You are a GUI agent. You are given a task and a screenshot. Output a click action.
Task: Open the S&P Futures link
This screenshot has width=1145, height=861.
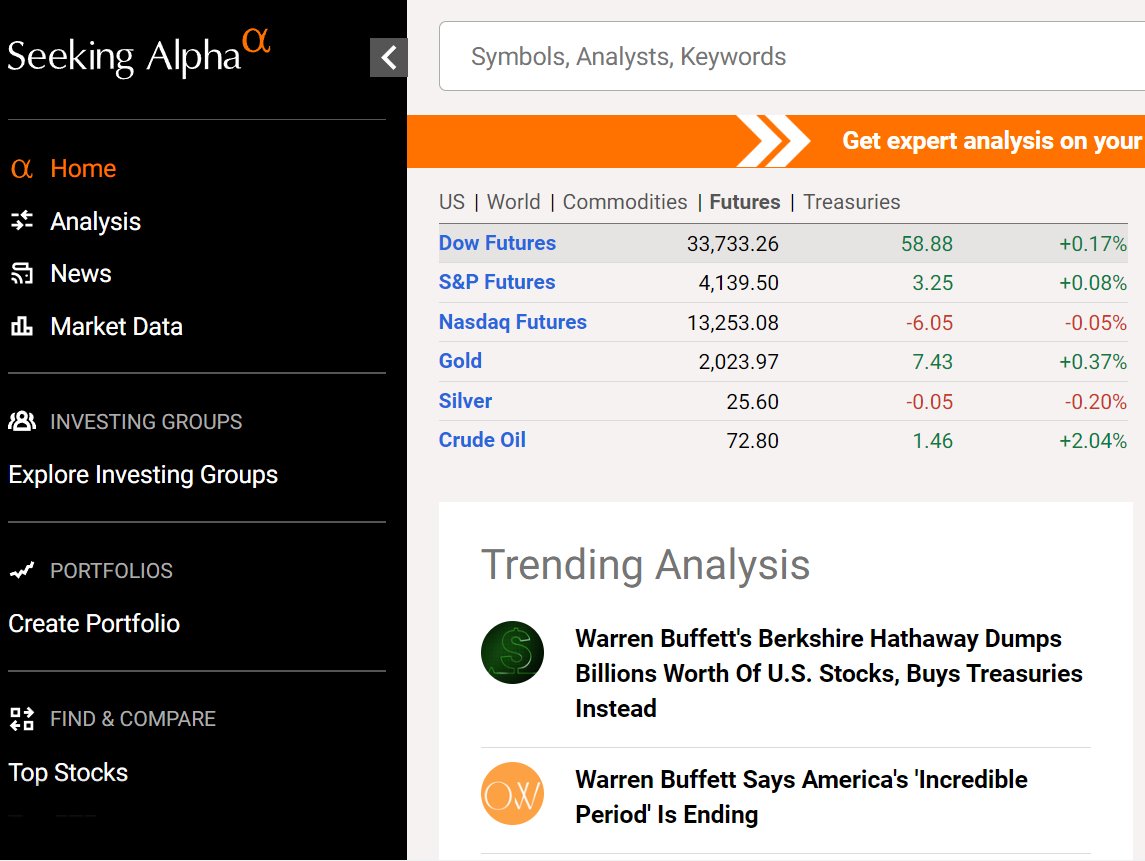pyautogui.click(x=497, y=283)
